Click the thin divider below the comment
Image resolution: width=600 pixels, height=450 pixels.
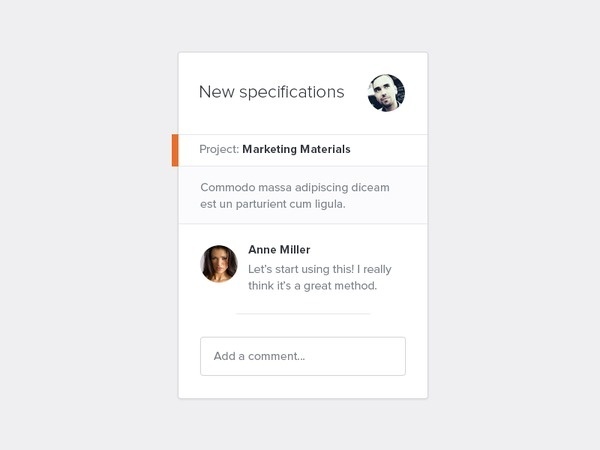coord(303,314)
